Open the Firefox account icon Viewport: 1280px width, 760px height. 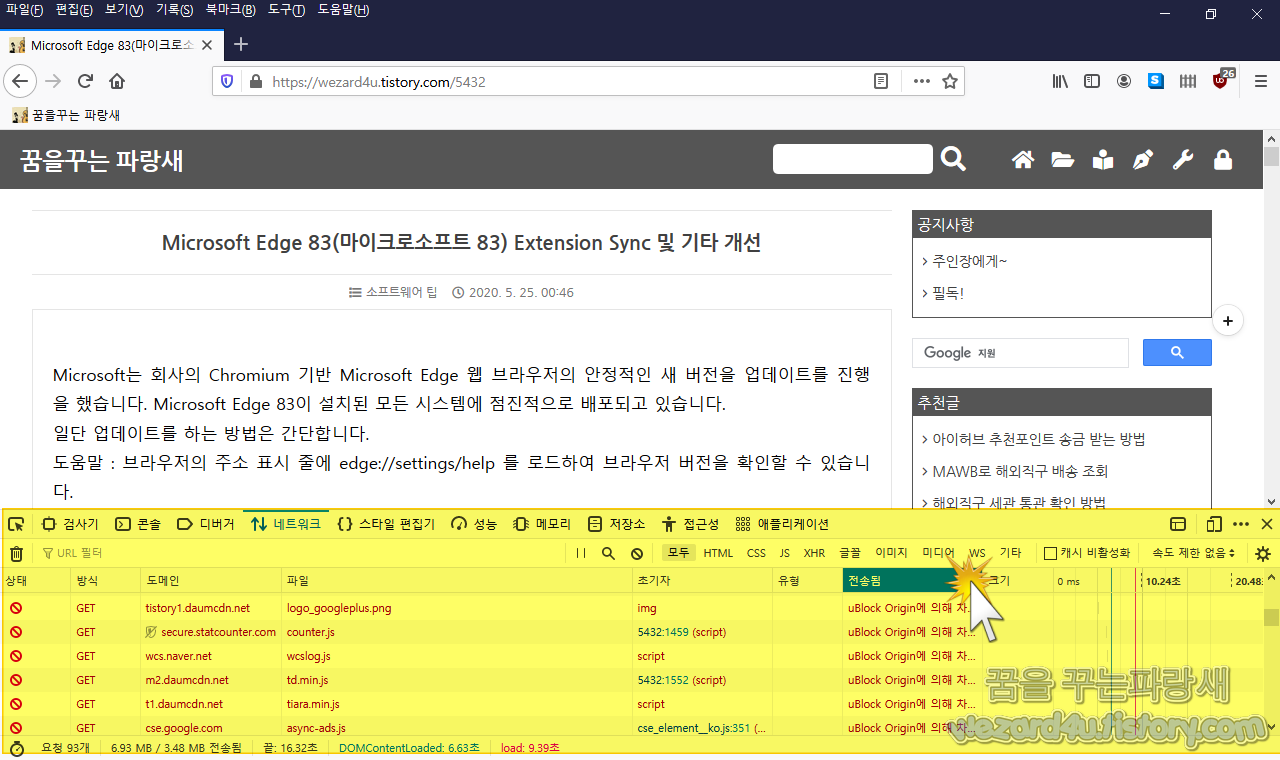pos(1124,81)
